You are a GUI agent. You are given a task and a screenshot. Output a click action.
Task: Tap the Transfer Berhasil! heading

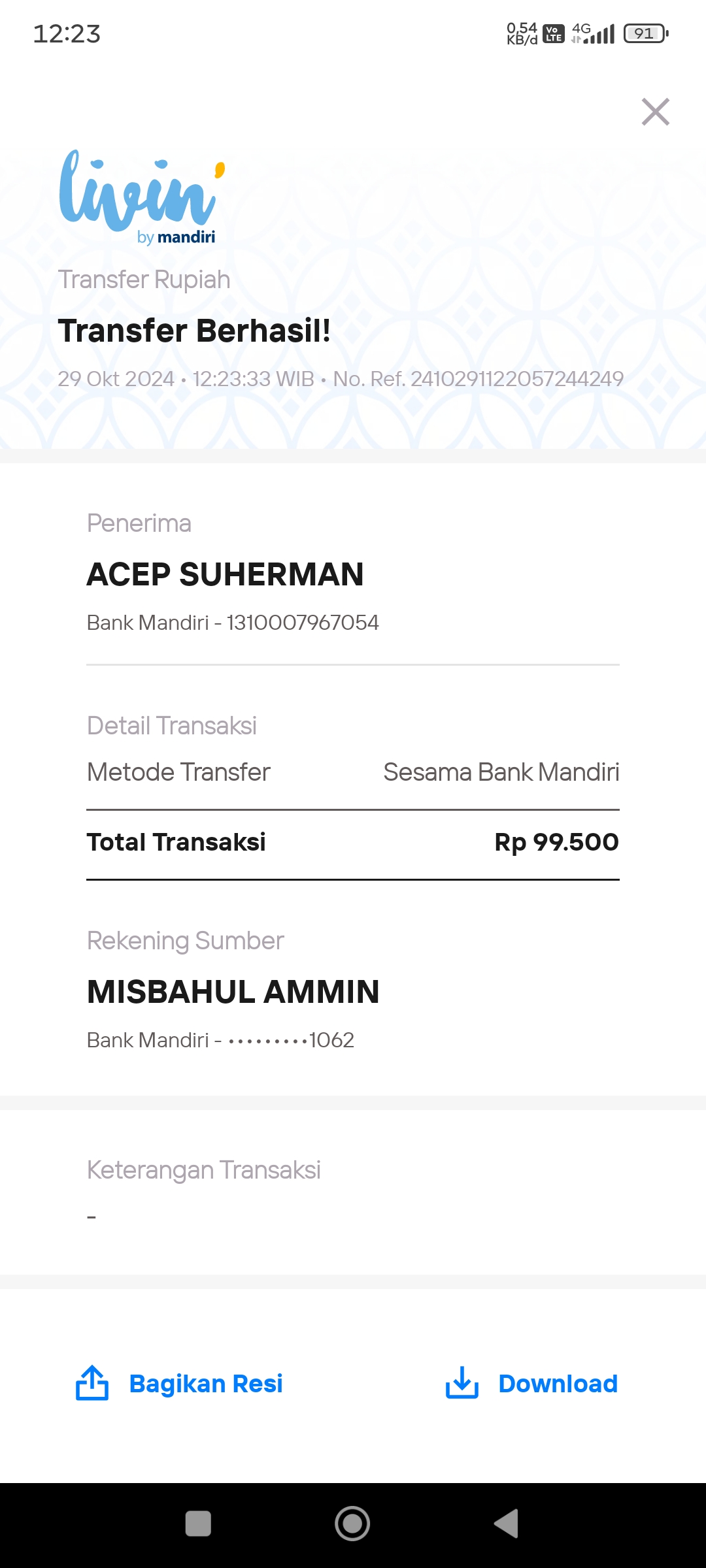pyautogui.click(x=194, y=331)
